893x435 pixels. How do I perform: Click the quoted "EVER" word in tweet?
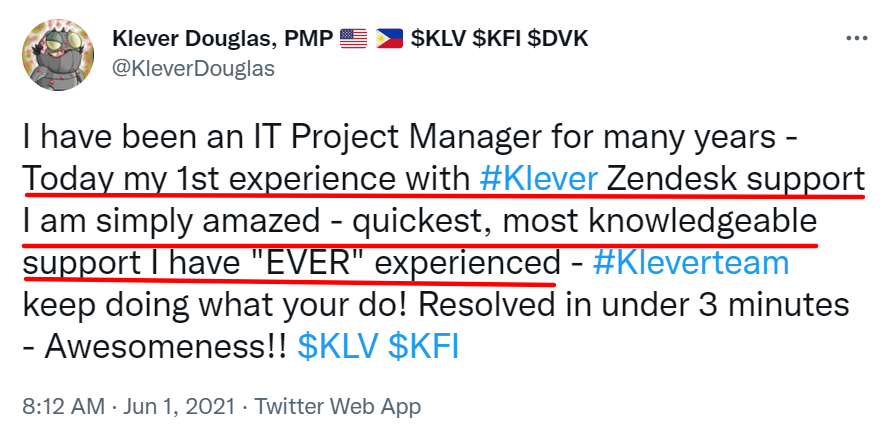tap(323, 262)
